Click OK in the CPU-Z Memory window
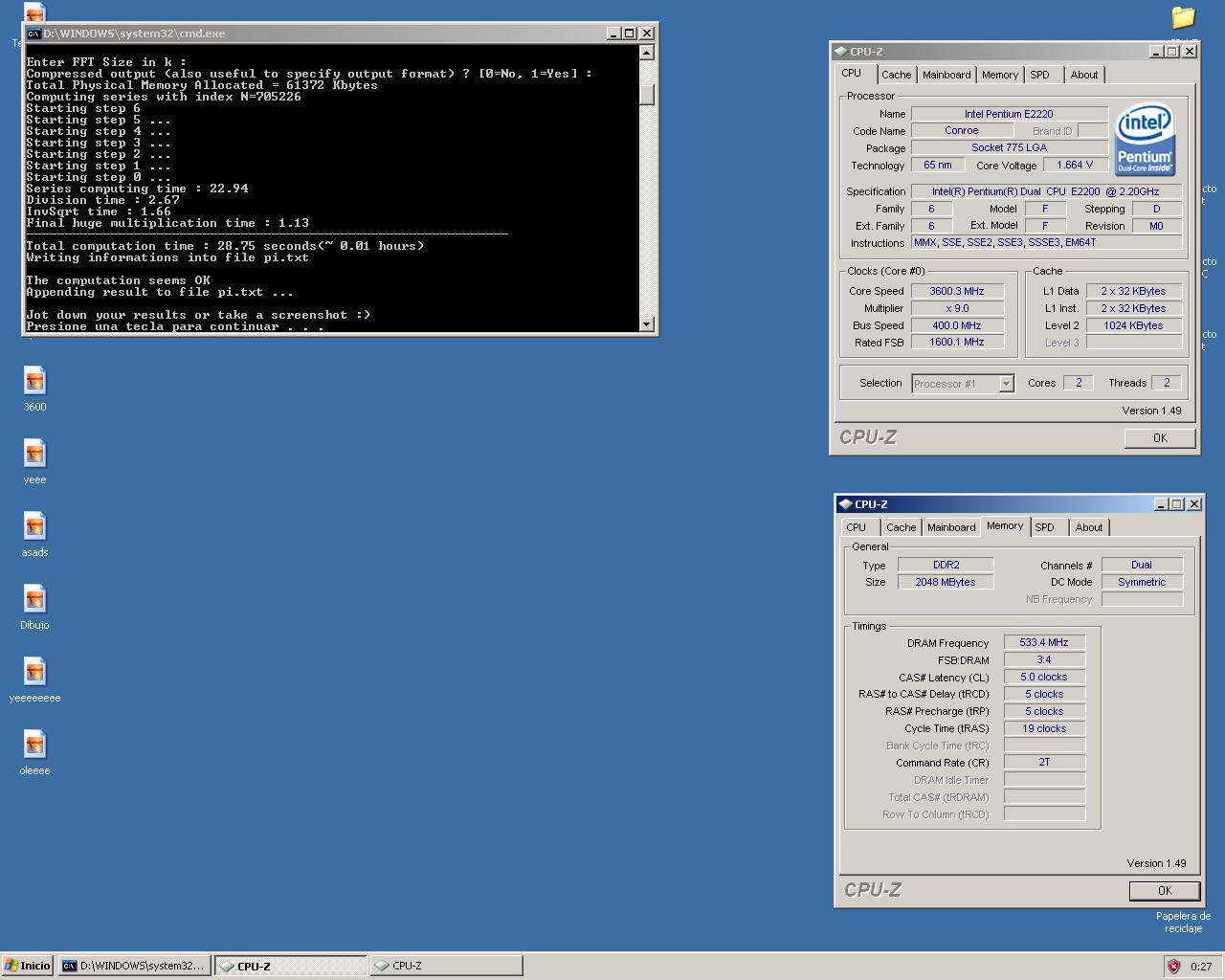 [x=1165, y=891]
